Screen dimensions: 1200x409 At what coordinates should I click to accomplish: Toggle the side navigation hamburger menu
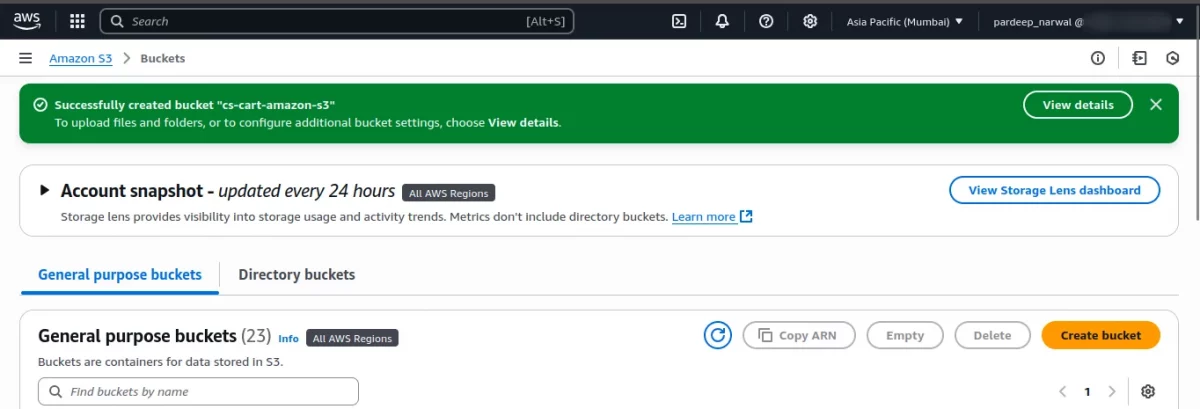pyautogui.click(x=26, y=58)
